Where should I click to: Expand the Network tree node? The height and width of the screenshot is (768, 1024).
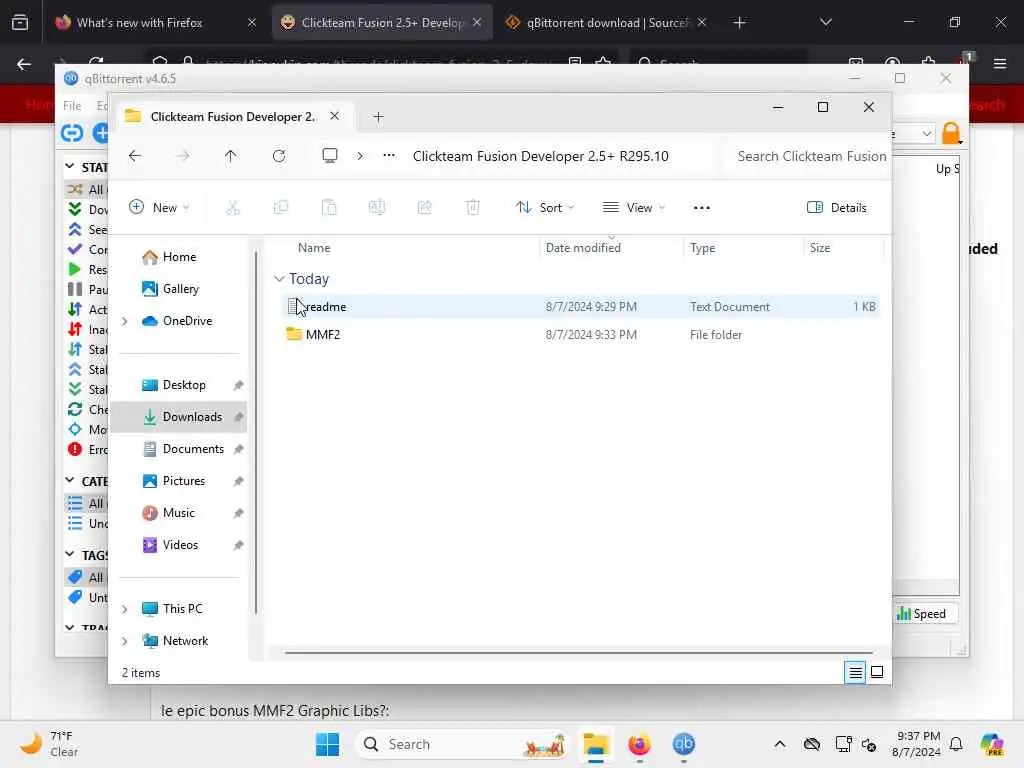pos(125,641)
